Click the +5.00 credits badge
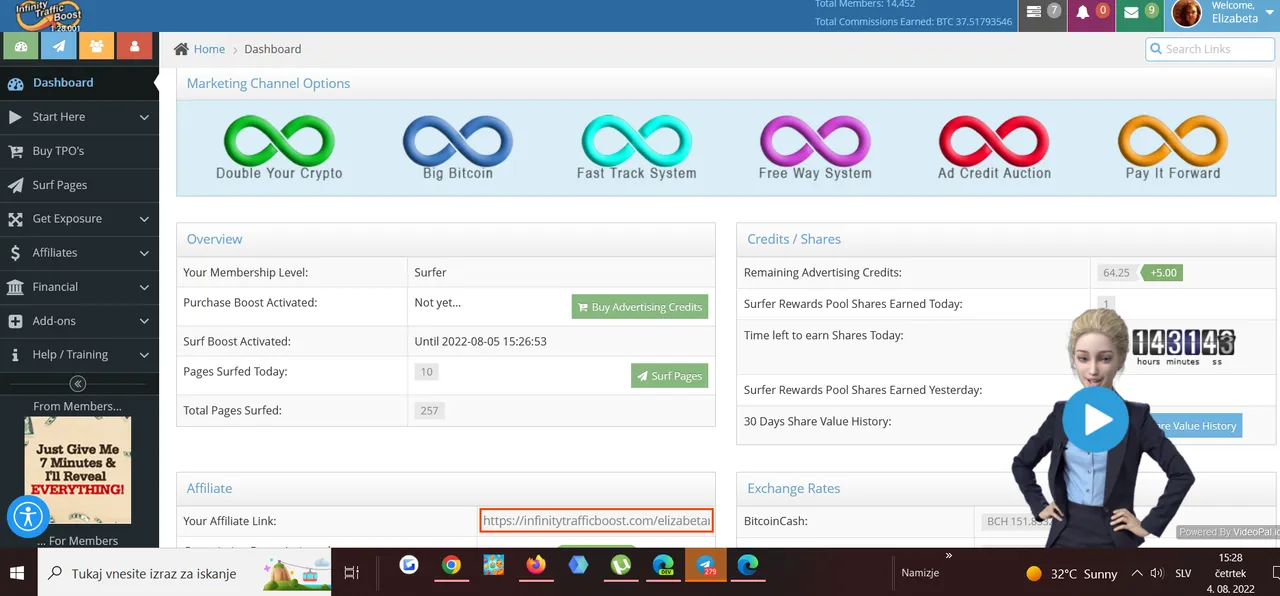This screenshot has height=596, width=1280. pos(1162,272)
